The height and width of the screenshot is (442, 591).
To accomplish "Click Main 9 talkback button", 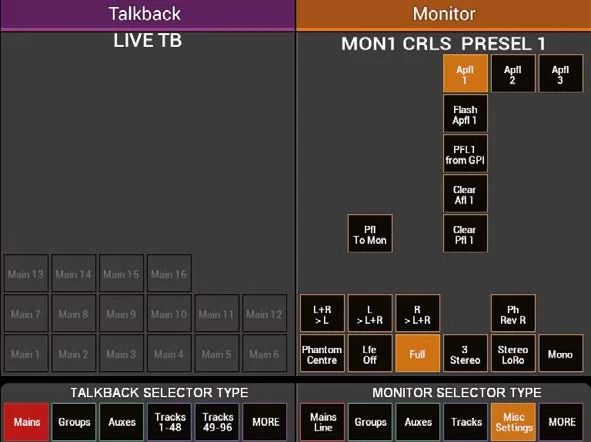I will click(x=122, y=314).
